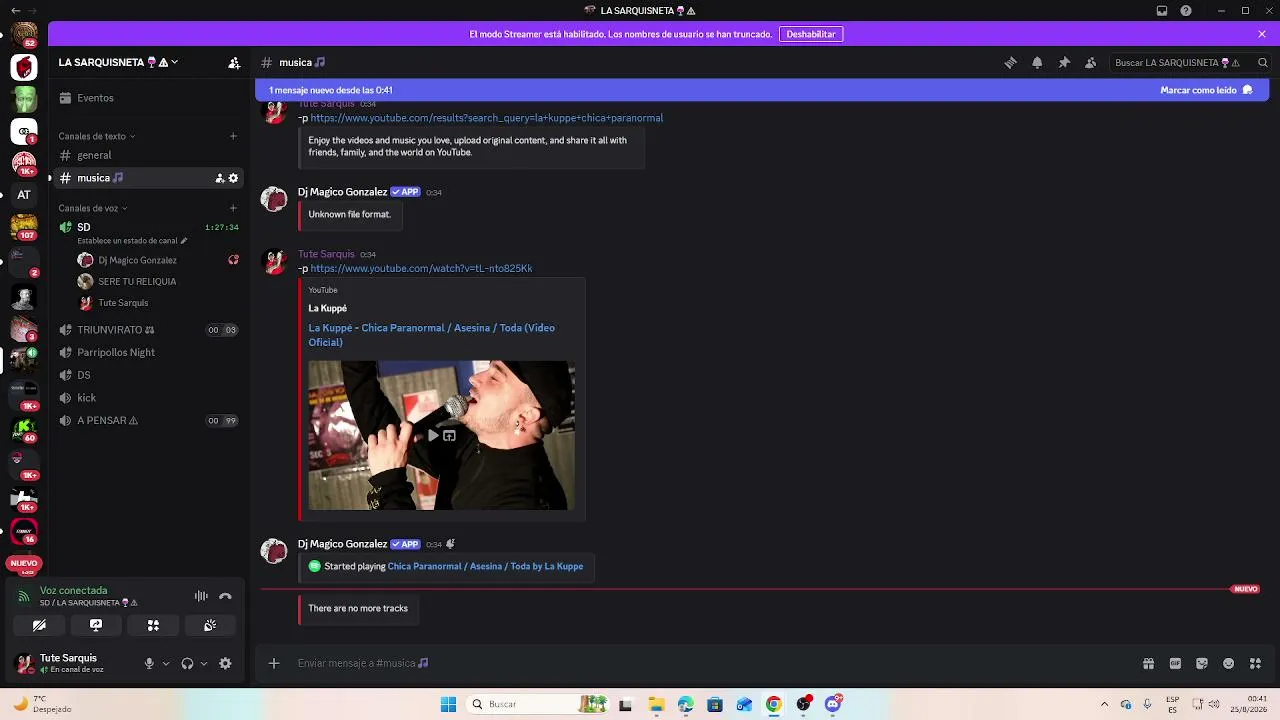The width and height of the screenshot is (1280, 720).
Task: Open the Help question mark icon
Action: 1186,11
